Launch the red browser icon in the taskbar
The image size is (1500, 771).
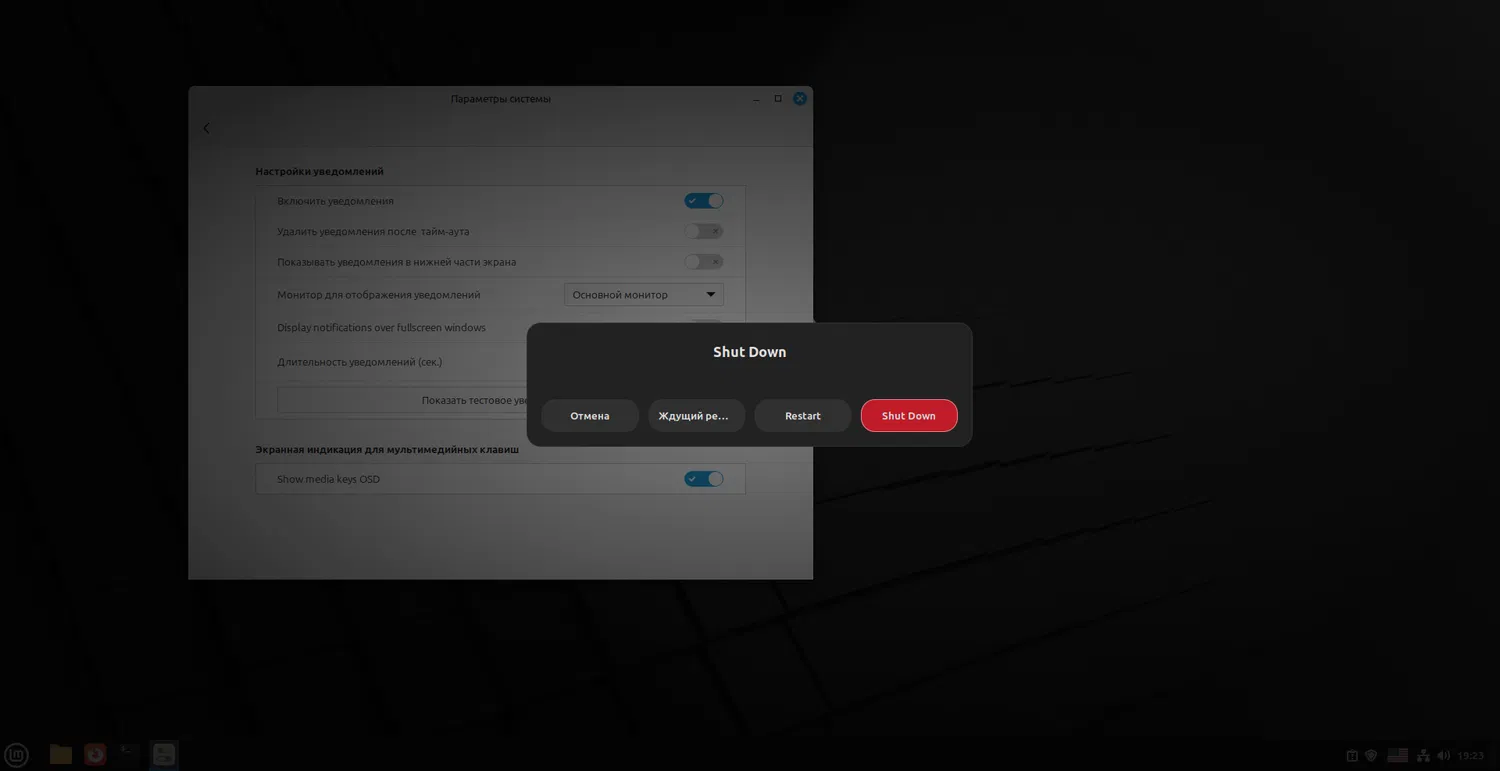(x=95, y=755)
